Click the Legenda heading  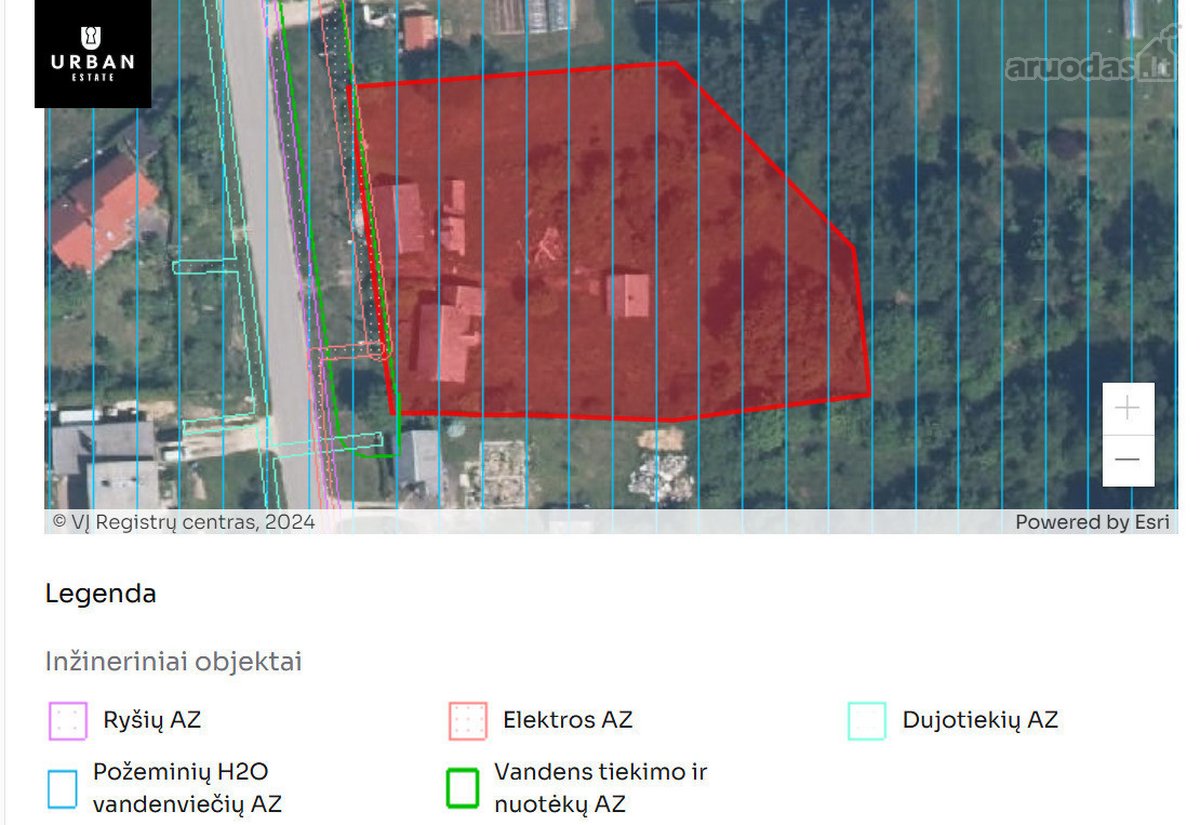click(101, 593)
